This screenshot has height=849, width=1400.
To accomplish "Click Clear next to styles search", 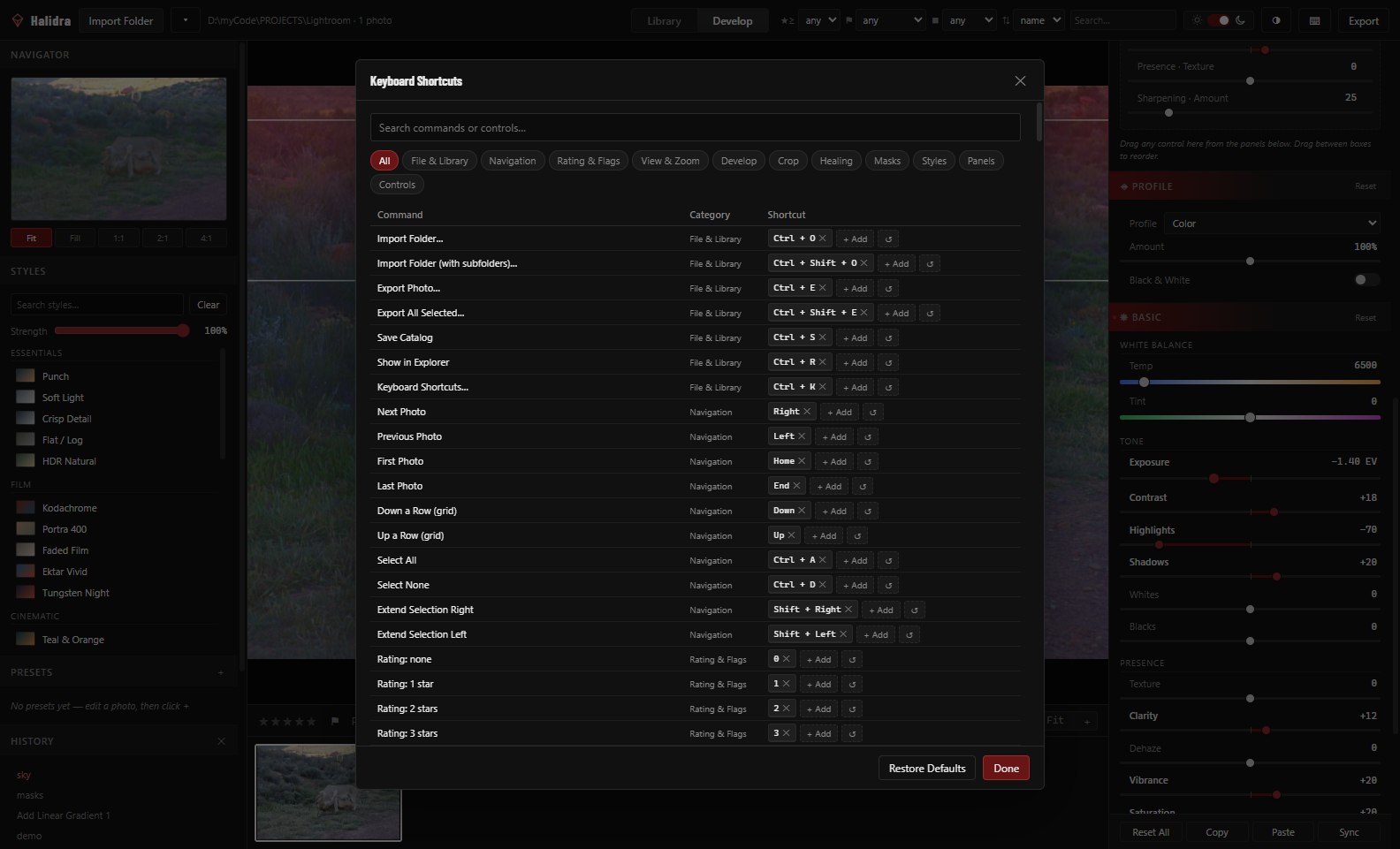I will click(208, 305).
